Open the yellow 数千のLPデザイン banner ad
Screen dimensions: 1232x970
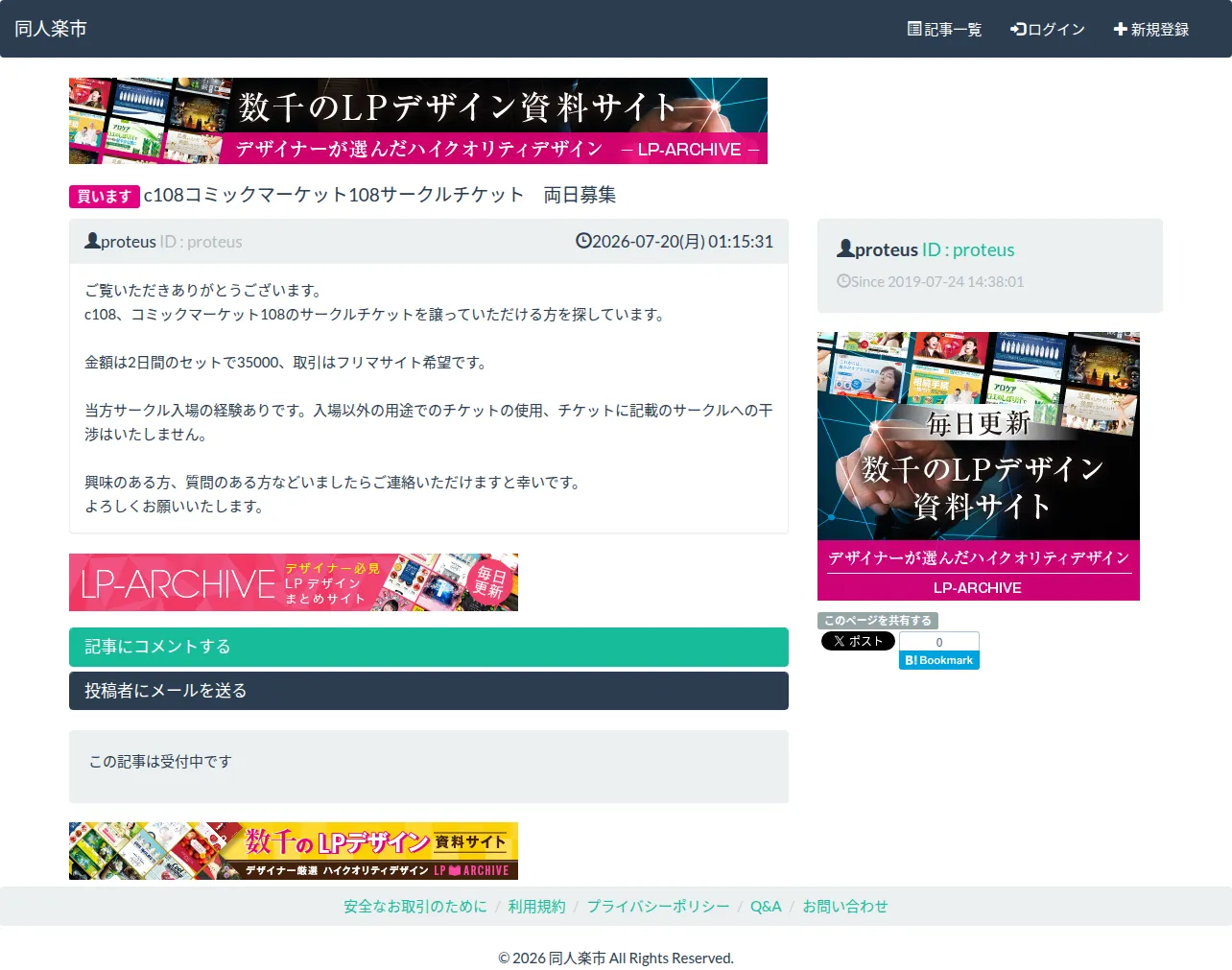pos(294,851)
